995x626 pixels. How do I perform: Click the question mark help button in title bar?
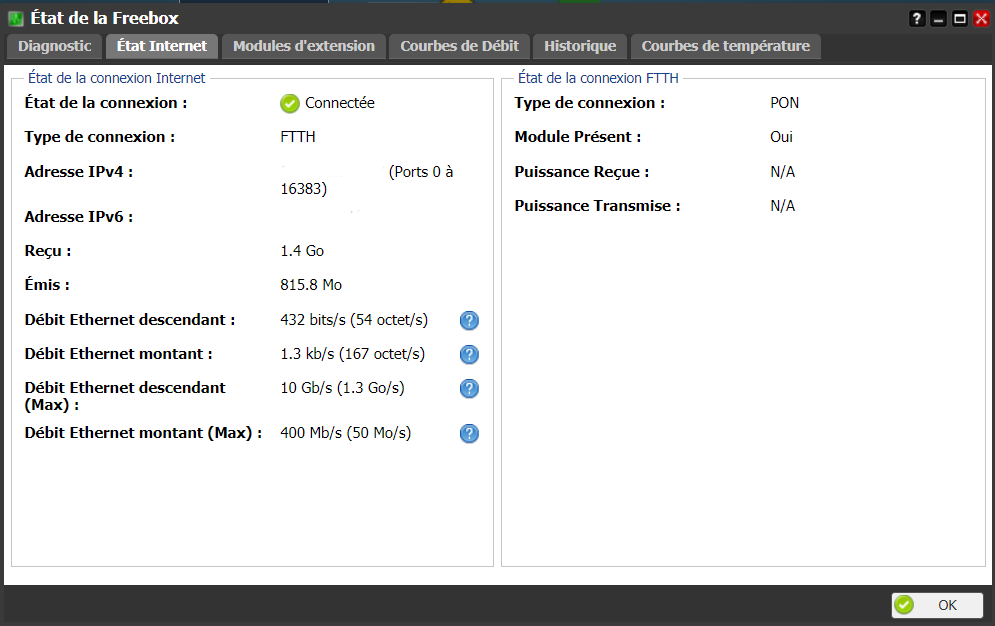(x=916, y=18)
